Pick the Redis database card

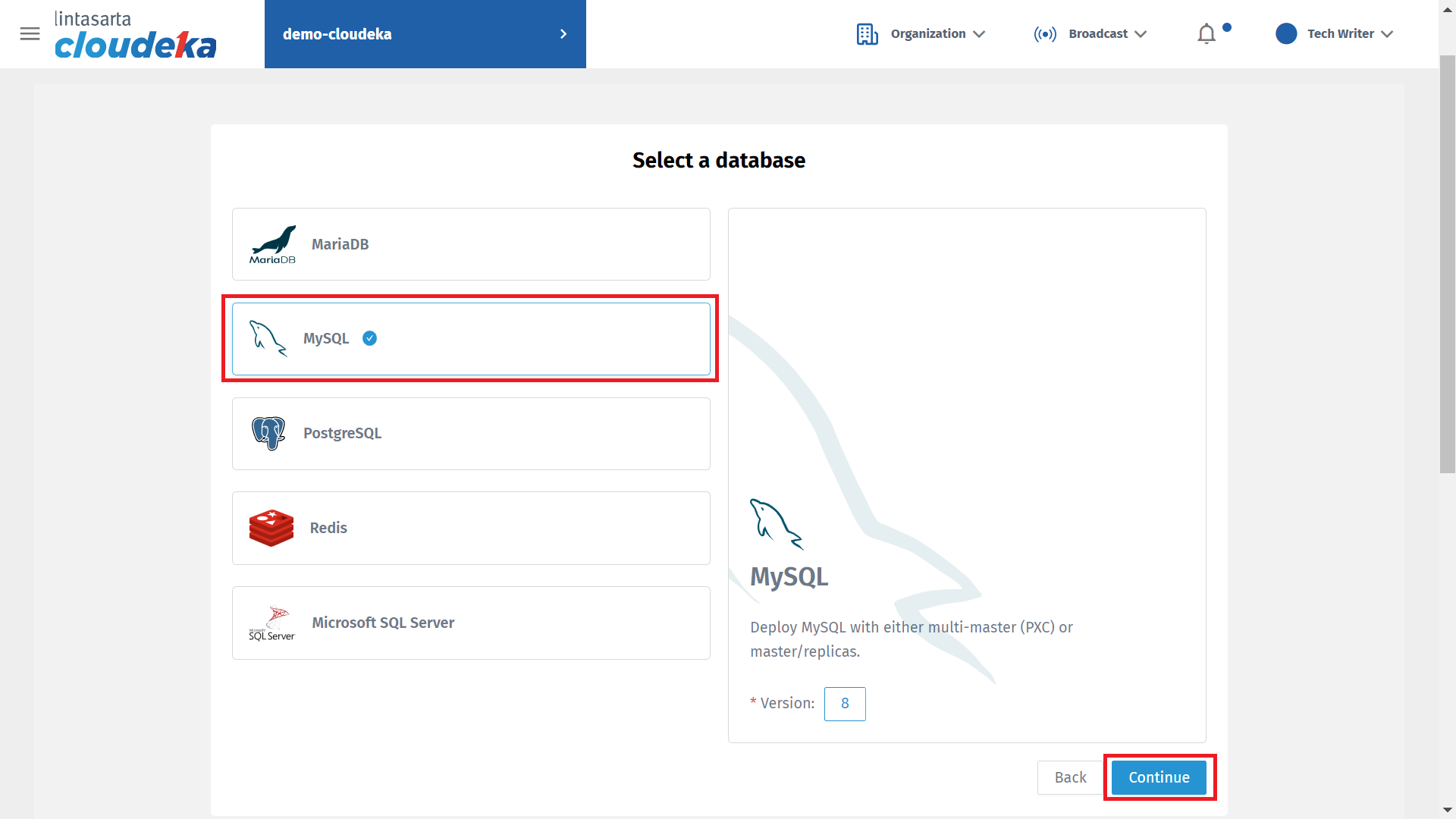click(470, 528)
